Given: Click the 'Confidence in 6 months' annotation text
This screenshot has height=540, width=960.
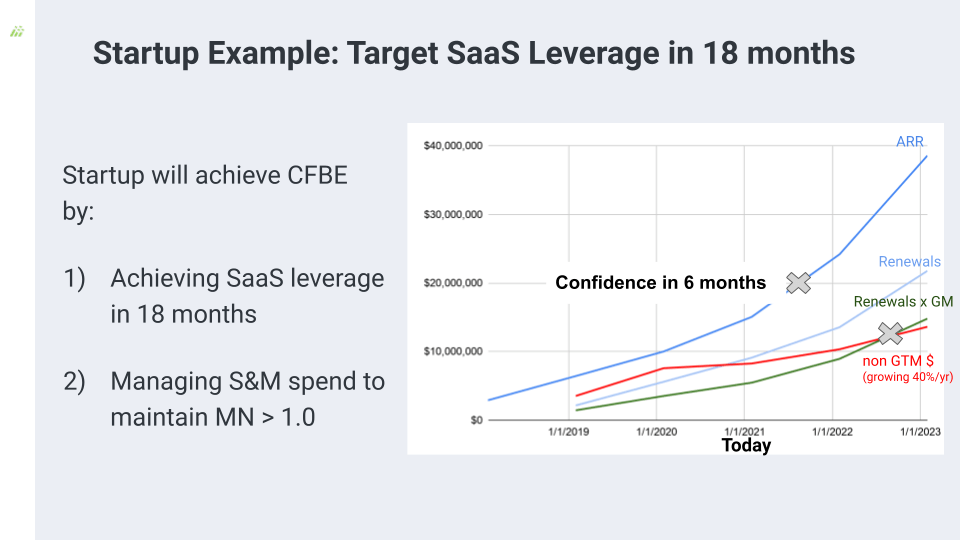Looking at the screenshot, I should (x=661, y=283).
